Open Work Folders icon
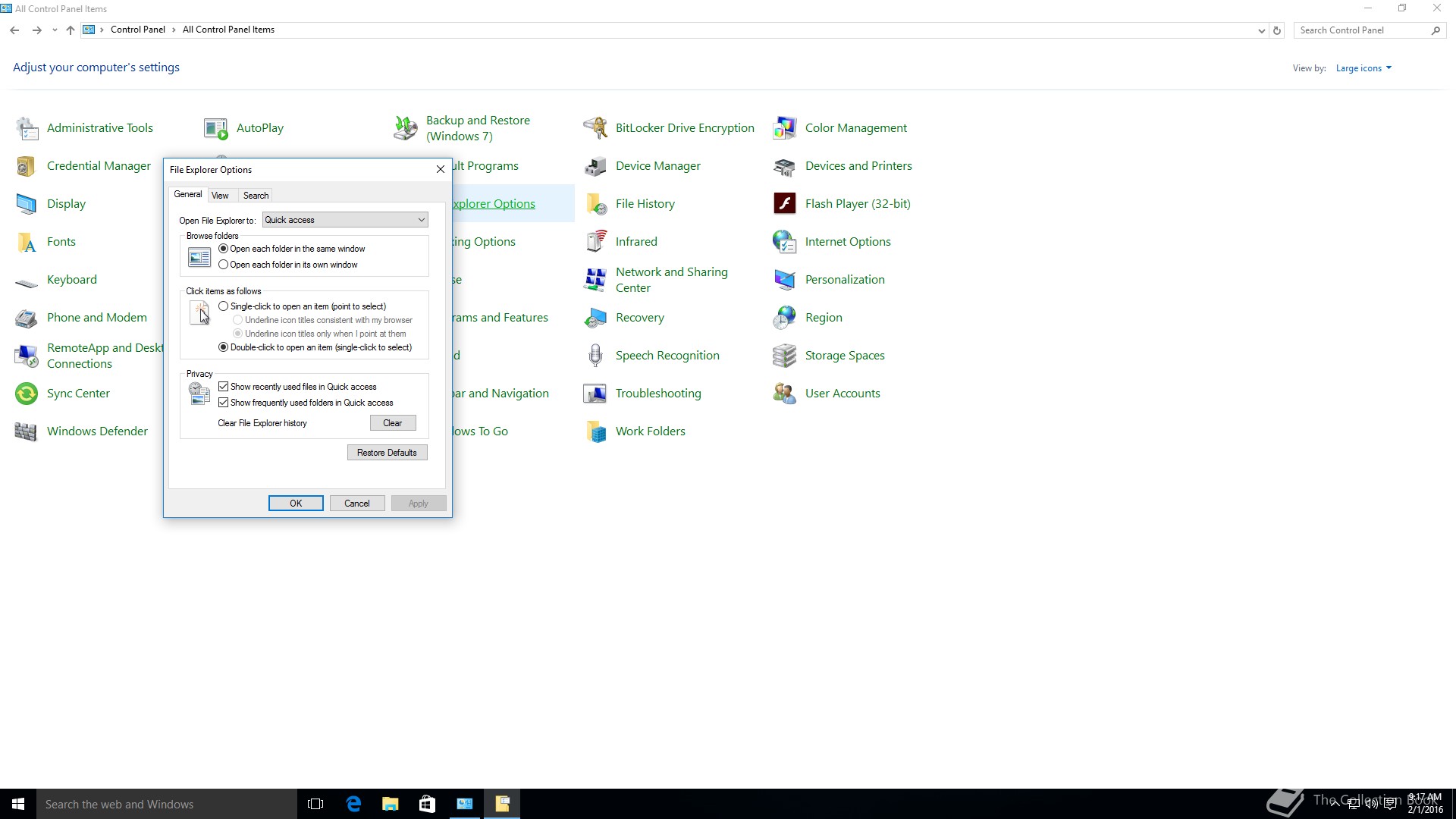 [x=595, y=431]
